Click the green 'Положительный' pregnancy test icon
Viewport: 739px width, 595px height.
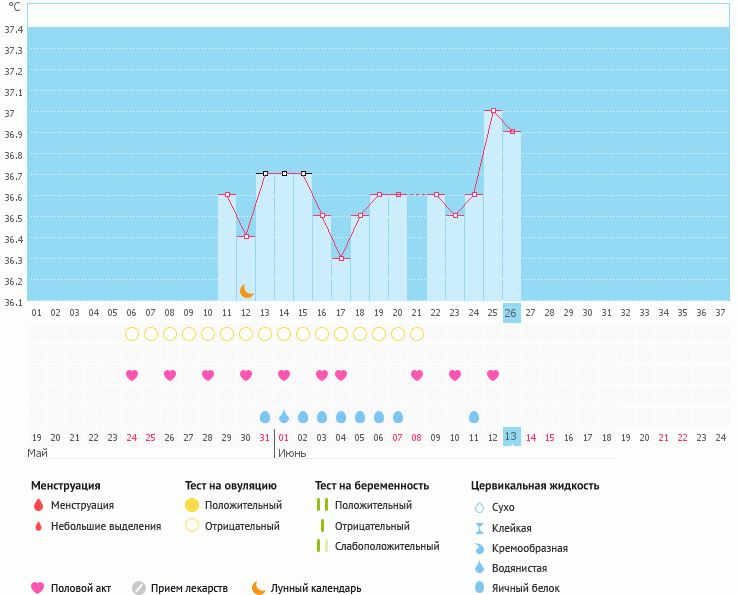click(x=322, y=506)
